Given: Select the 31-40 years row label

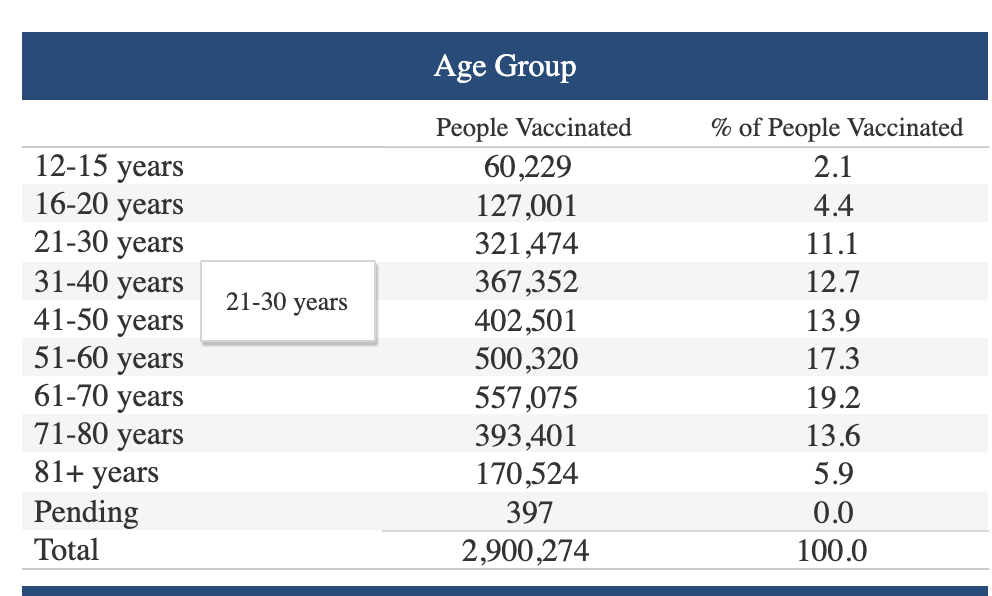Looking at the screenshot, I should (x=109, y=282).
